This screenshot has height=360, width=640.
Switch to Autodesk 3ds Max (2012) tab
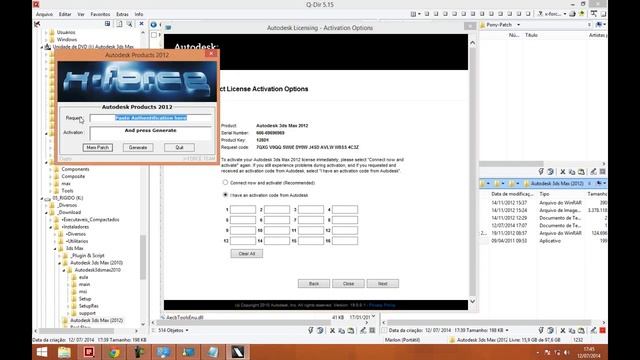pyautogui.click(x=556, y=184)
